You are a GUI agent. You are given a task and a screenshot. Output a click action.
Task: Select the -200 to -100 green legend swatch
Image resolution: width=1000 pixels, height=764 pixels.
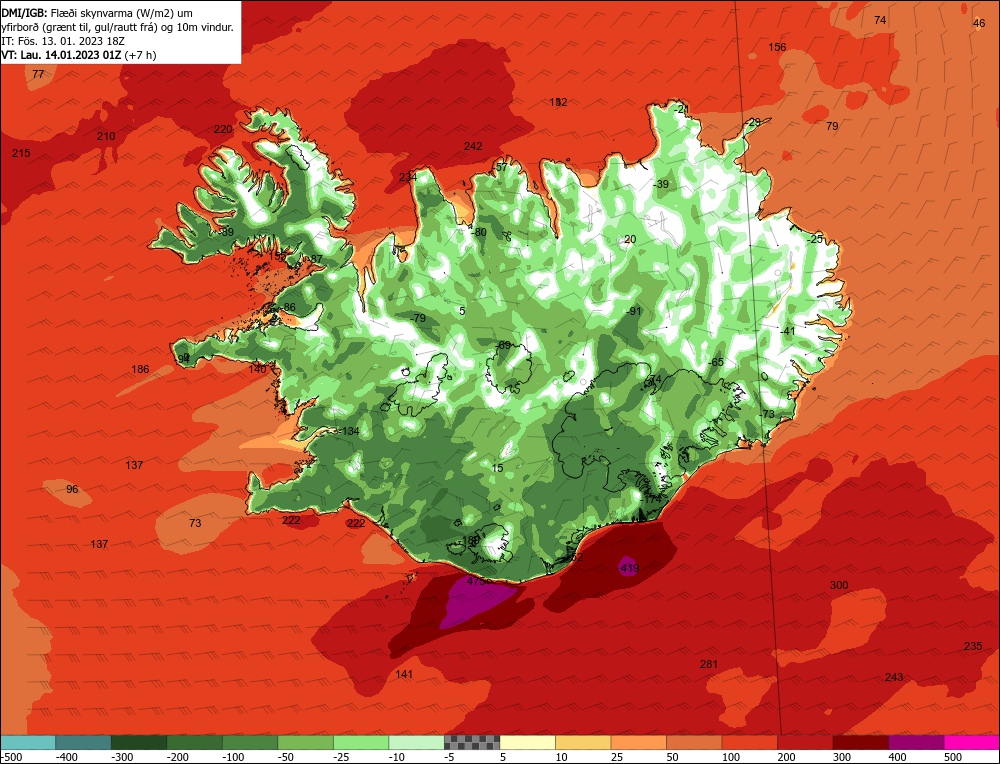pyautogui.click(x=195, y=742)
